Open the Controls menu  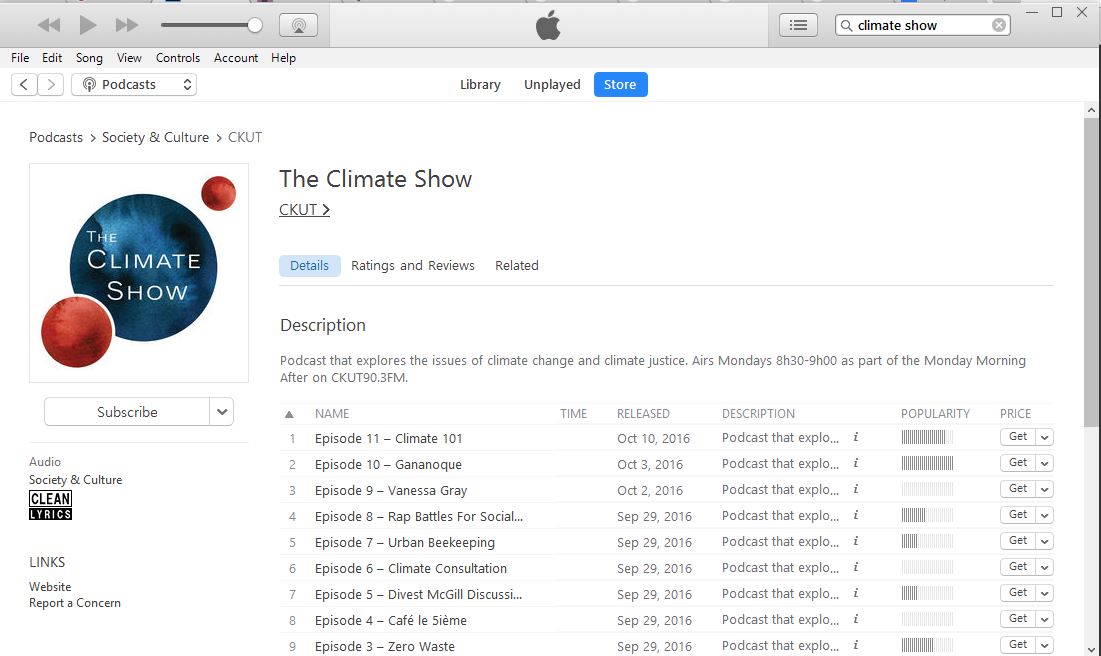point(178,58)
